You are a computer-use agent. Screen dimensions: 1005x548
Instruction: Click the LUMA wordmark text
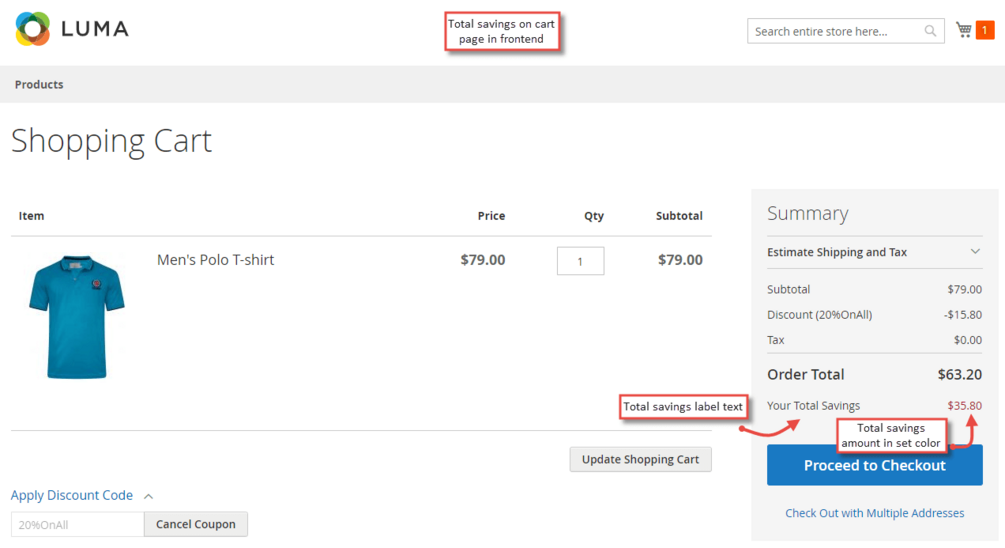tap(95, 29)
